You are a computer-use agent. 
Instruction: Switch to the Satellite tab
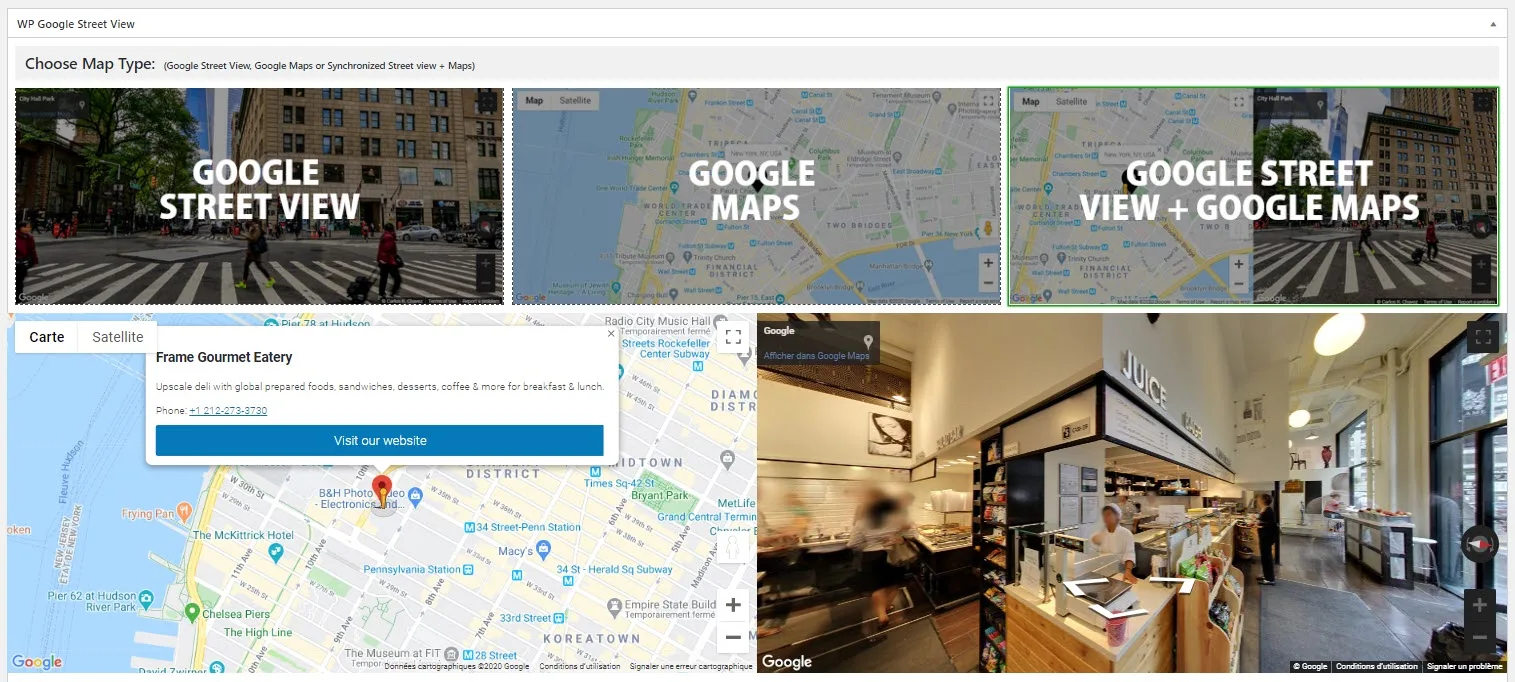click(116, 337)
